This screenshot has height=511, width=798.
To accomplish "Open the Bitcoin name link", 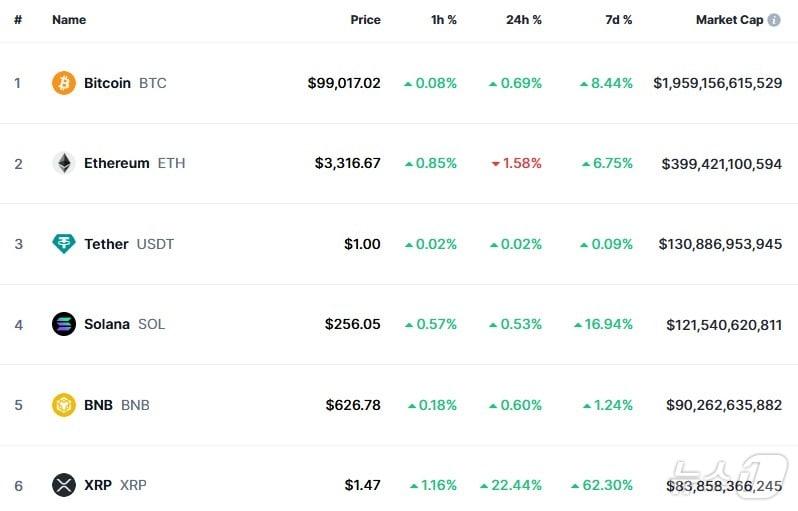I will coord(107,83).
